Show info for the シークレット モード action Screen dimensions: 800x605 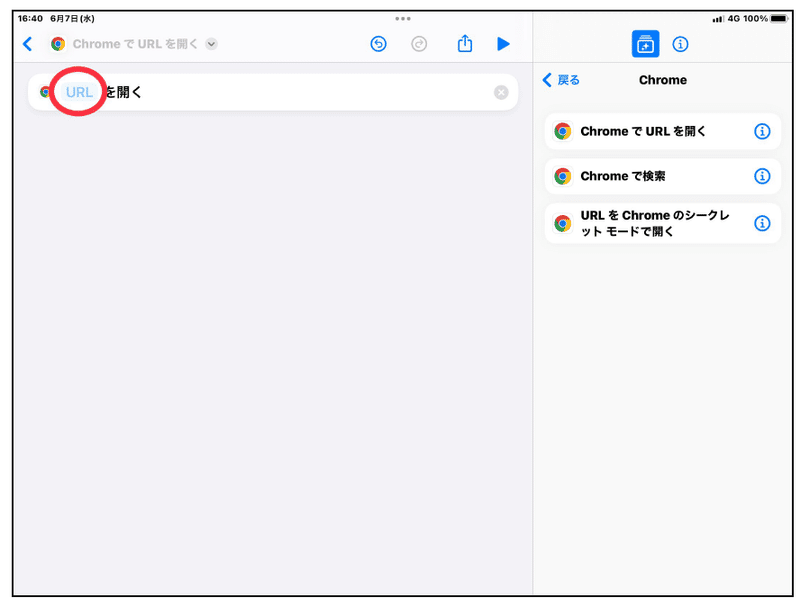(x=762, y=223)
